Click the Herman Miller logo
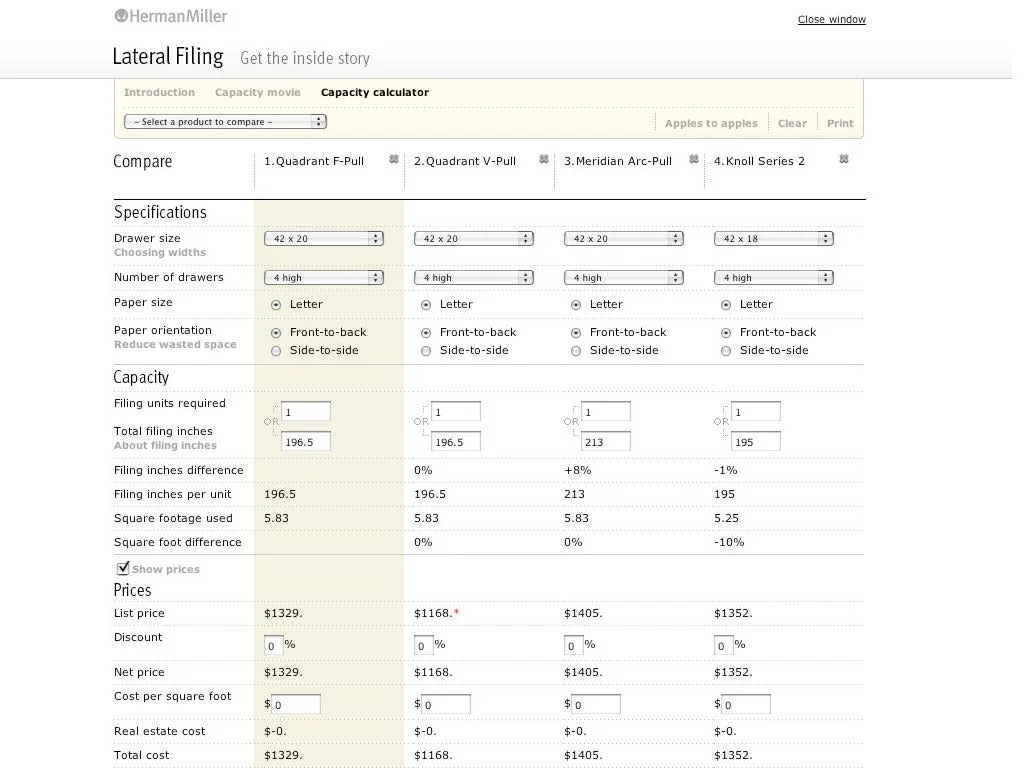The image size is (1024, 768). coord(170,16)
